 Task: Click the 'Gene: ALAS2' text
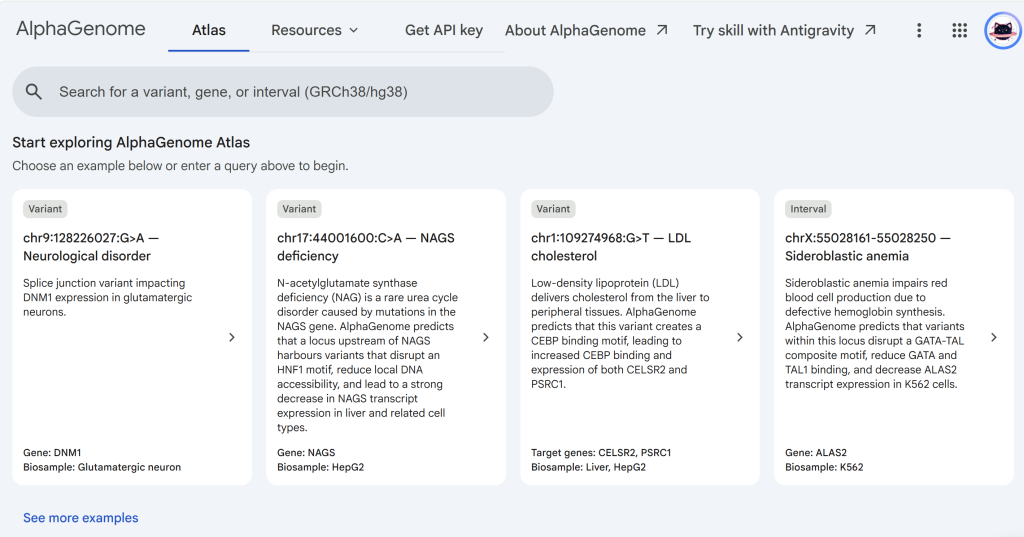point(816,452)
